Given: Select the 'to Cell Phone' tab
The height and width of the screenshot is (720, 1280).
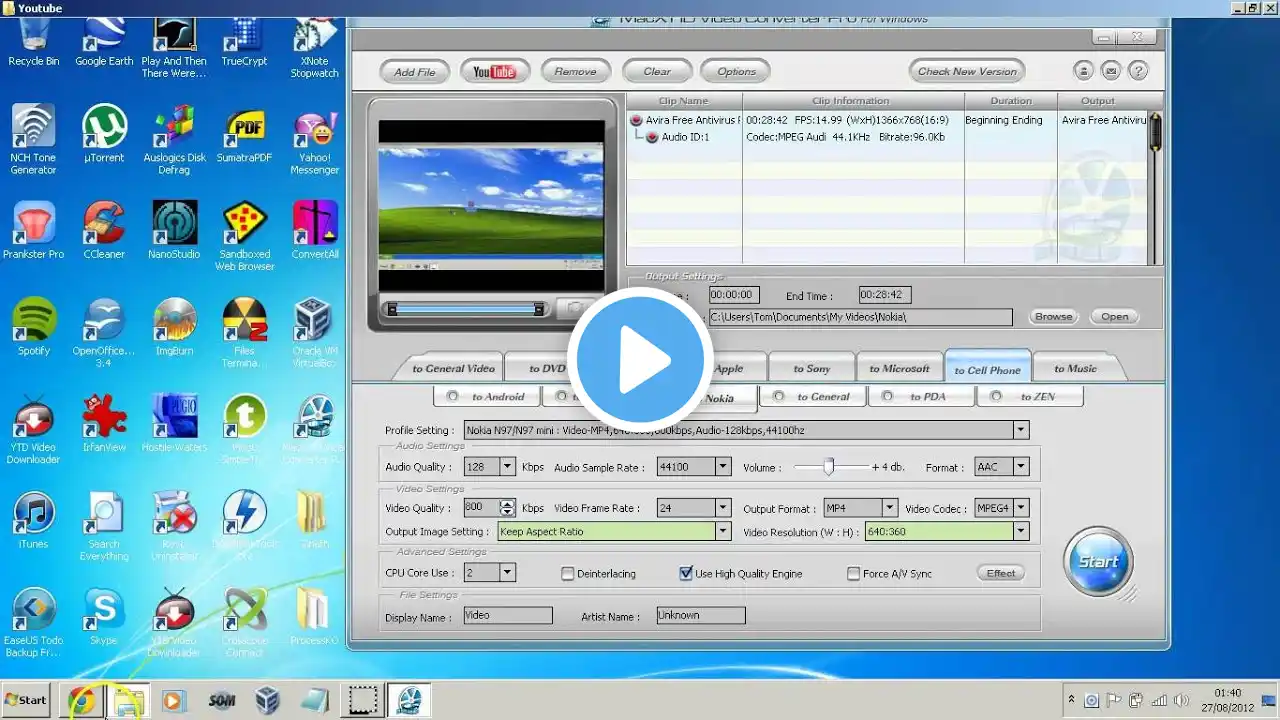Looking at the screenshot, I should 988,369.
